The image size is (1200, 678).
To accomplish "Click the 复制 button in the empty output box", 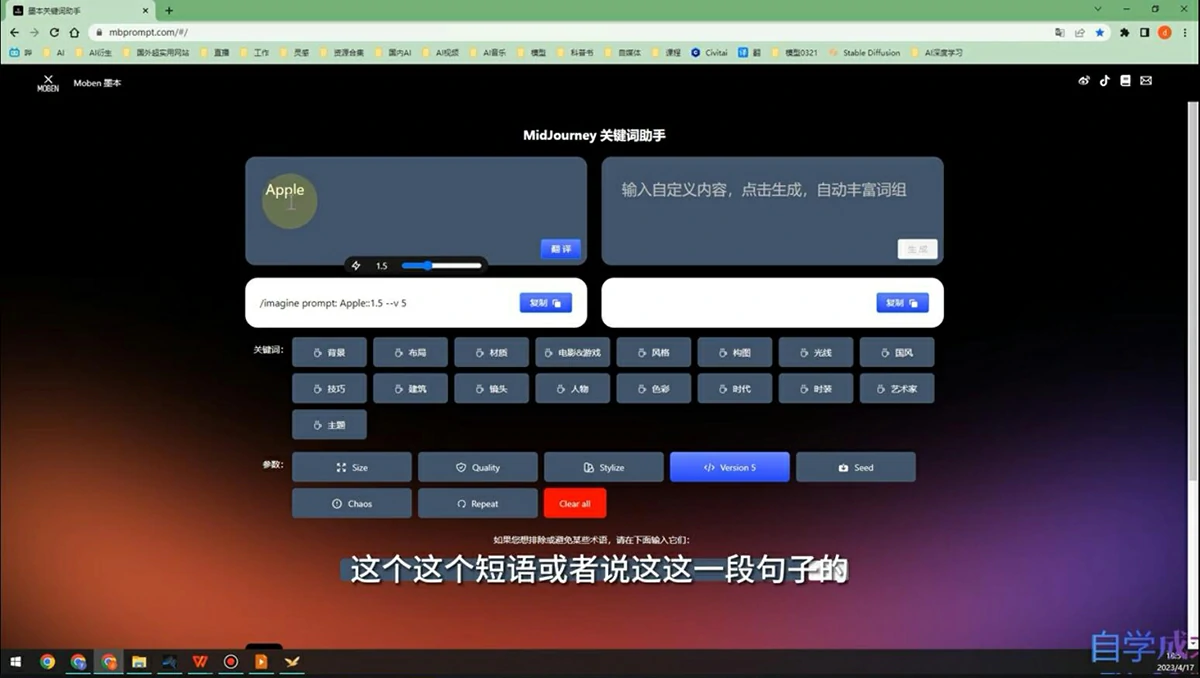I will click(x=902, y=302).
